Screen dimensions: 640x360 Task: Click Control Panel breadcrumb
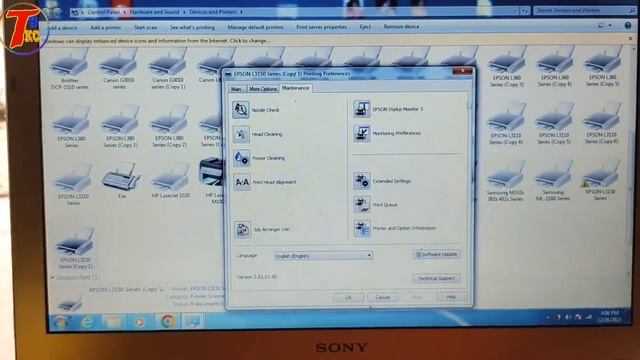click(x=104, y=12)
